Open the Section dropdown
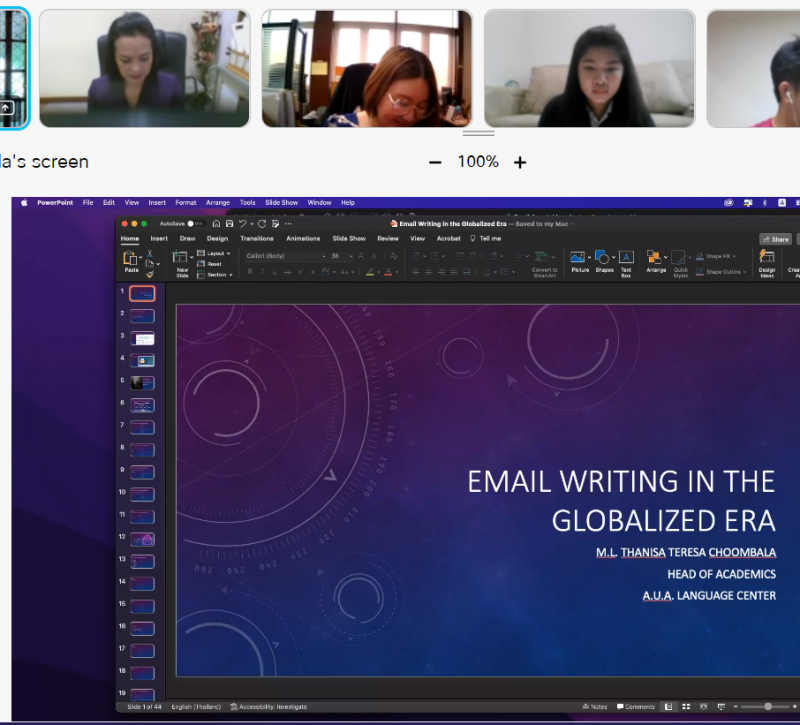This screenshot has width=800, height=725. point(215,274)
